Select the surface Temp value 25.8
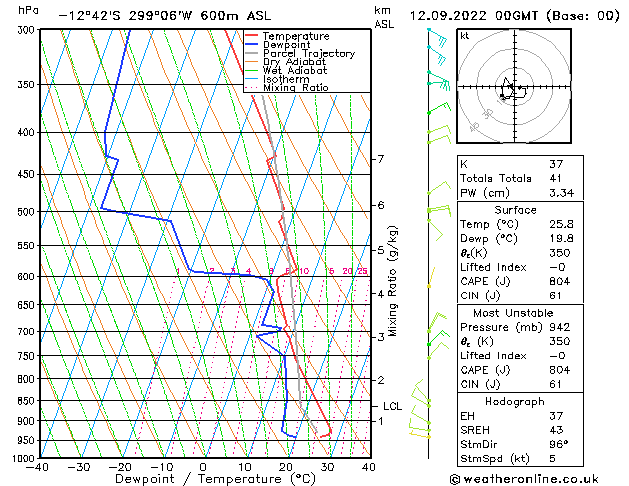This screenshot has width=629, height=486. coord(562,224)
